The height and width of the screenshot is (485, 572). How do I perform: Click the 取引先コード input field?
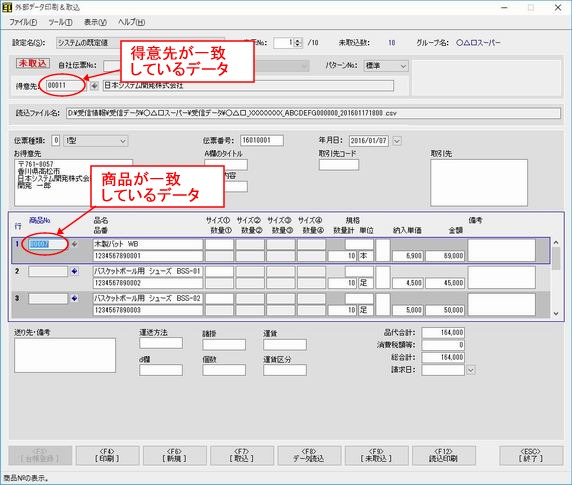(339, 165)
